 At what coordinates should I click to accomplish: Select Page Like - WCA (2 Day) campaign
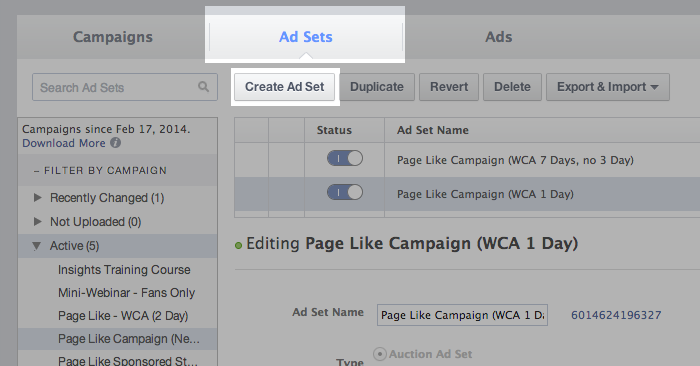[x=123, y=316]
